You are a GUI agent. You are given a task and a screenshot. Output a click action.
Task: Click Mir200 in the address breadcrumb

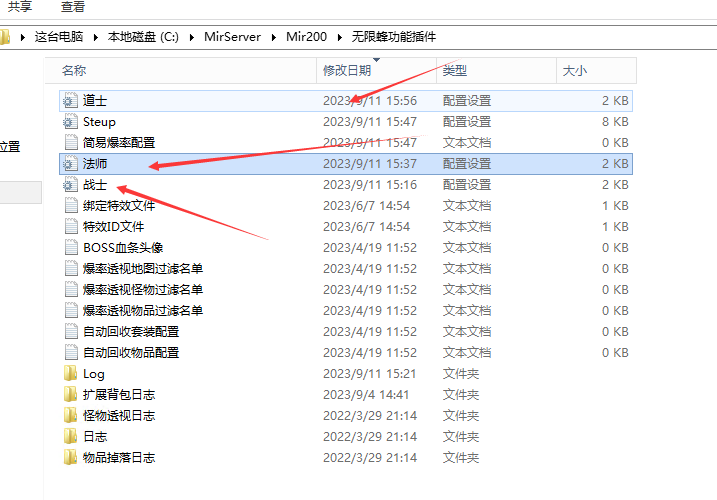pyautogui.click(x=305, y=37)
